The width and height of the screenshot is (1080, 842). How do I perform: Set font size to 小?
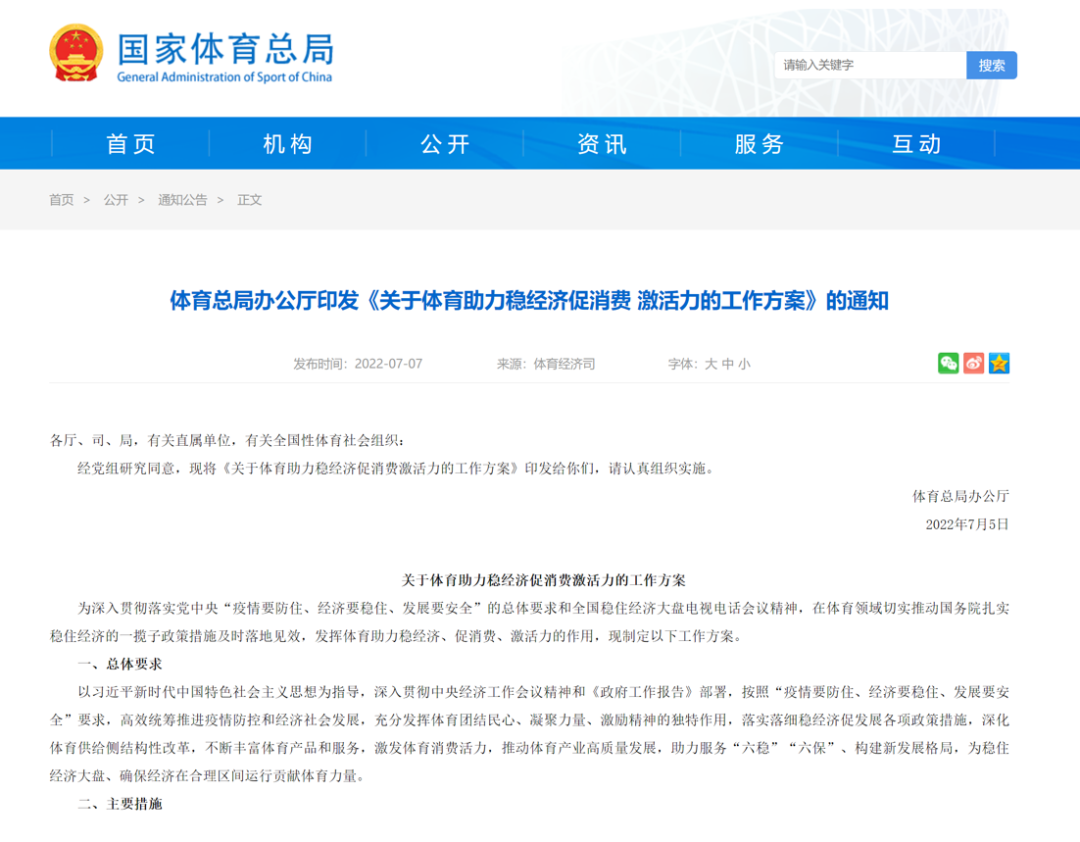pyautogui.click(x=744, y=364)
